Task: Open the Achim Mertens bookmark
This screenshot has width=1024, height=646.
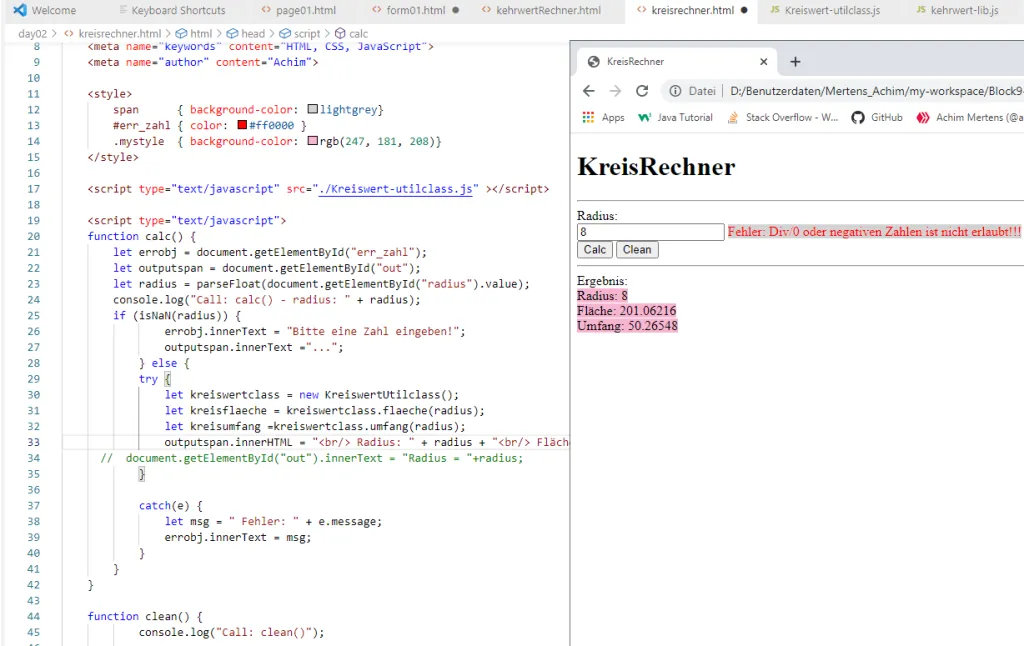Action: (x=969, y=118)
